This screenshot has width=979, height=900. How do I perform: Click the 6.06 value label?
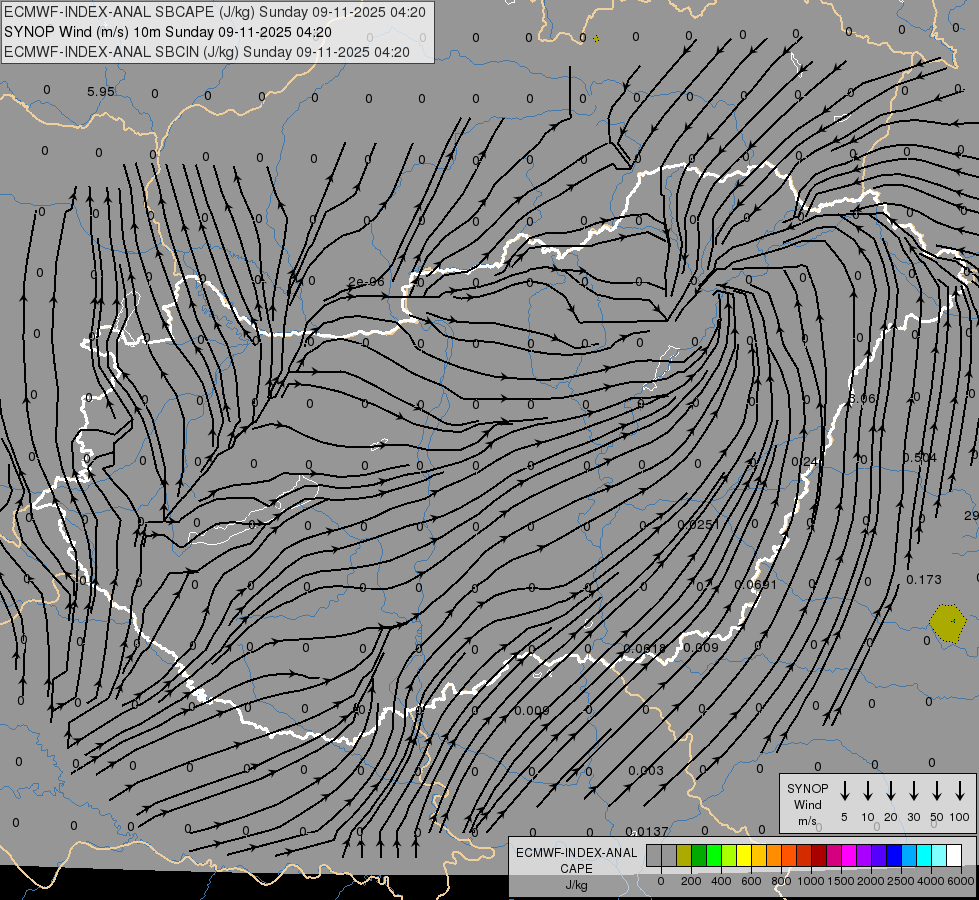point(862,398)
